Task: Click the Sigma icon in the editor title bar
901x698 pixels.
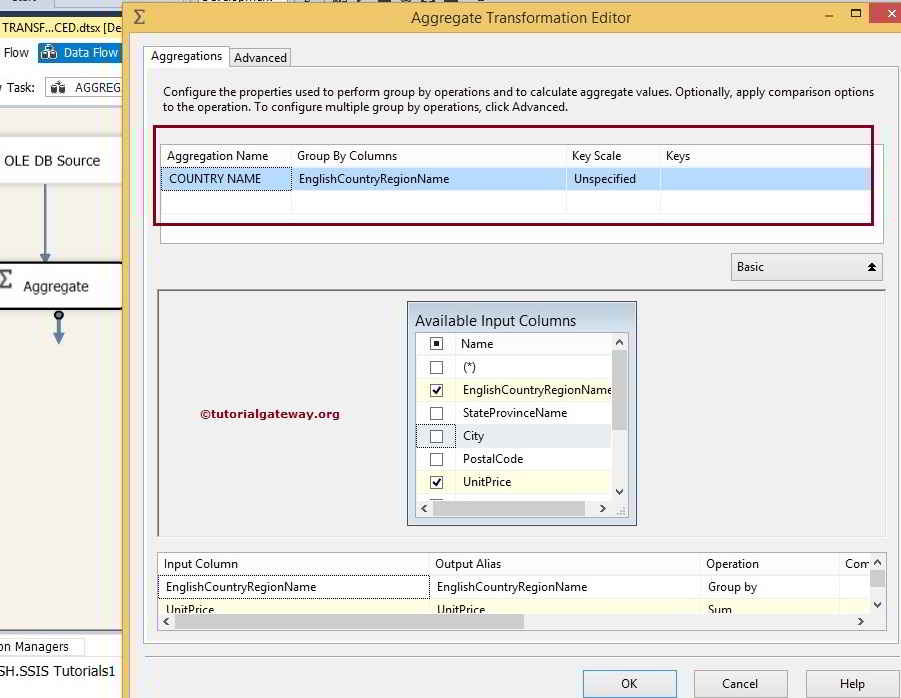Action: point(139,17)
